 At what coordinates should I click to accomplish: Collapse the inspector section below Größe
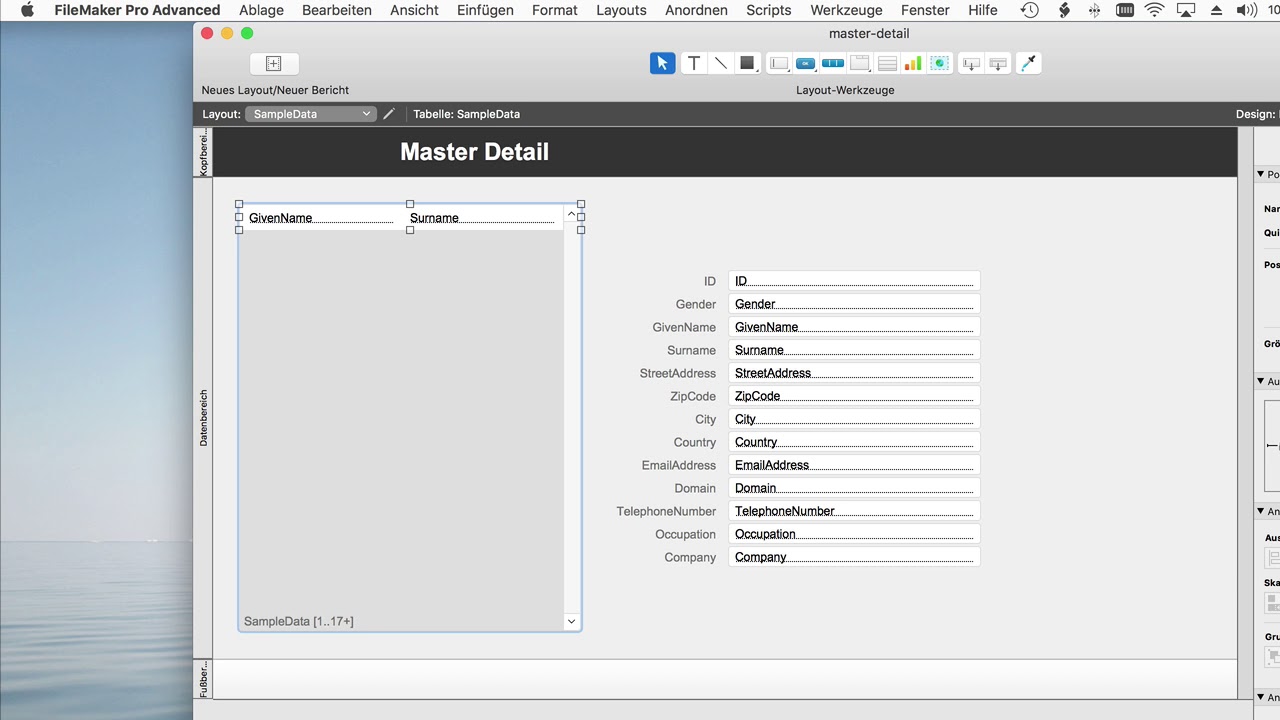click(x=1261, y=381)
